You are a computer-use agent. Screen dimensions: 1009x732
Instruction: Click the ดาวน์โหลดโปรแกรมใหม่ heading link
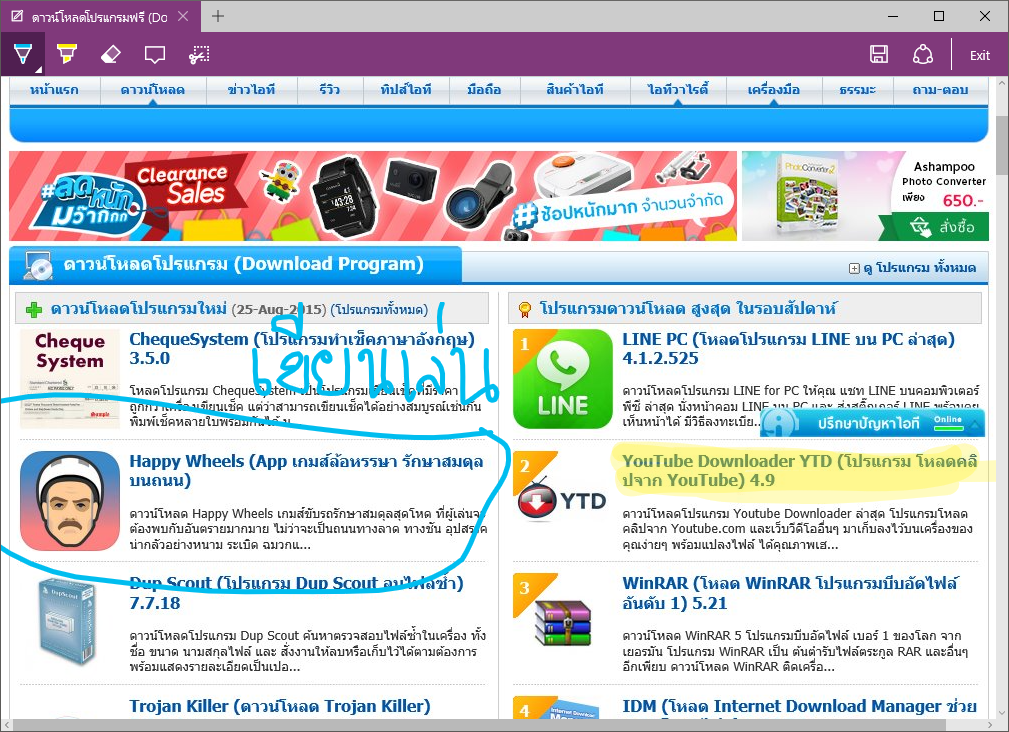pyautogui.click(x=139, y=309)
